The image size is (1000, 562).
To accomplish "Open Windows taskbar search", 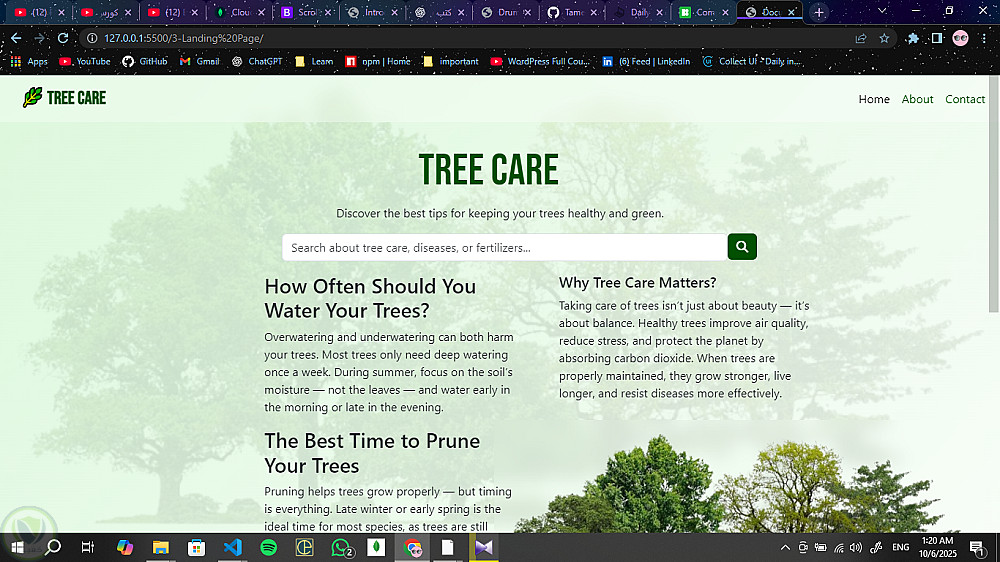I will (x=54, y=547).
